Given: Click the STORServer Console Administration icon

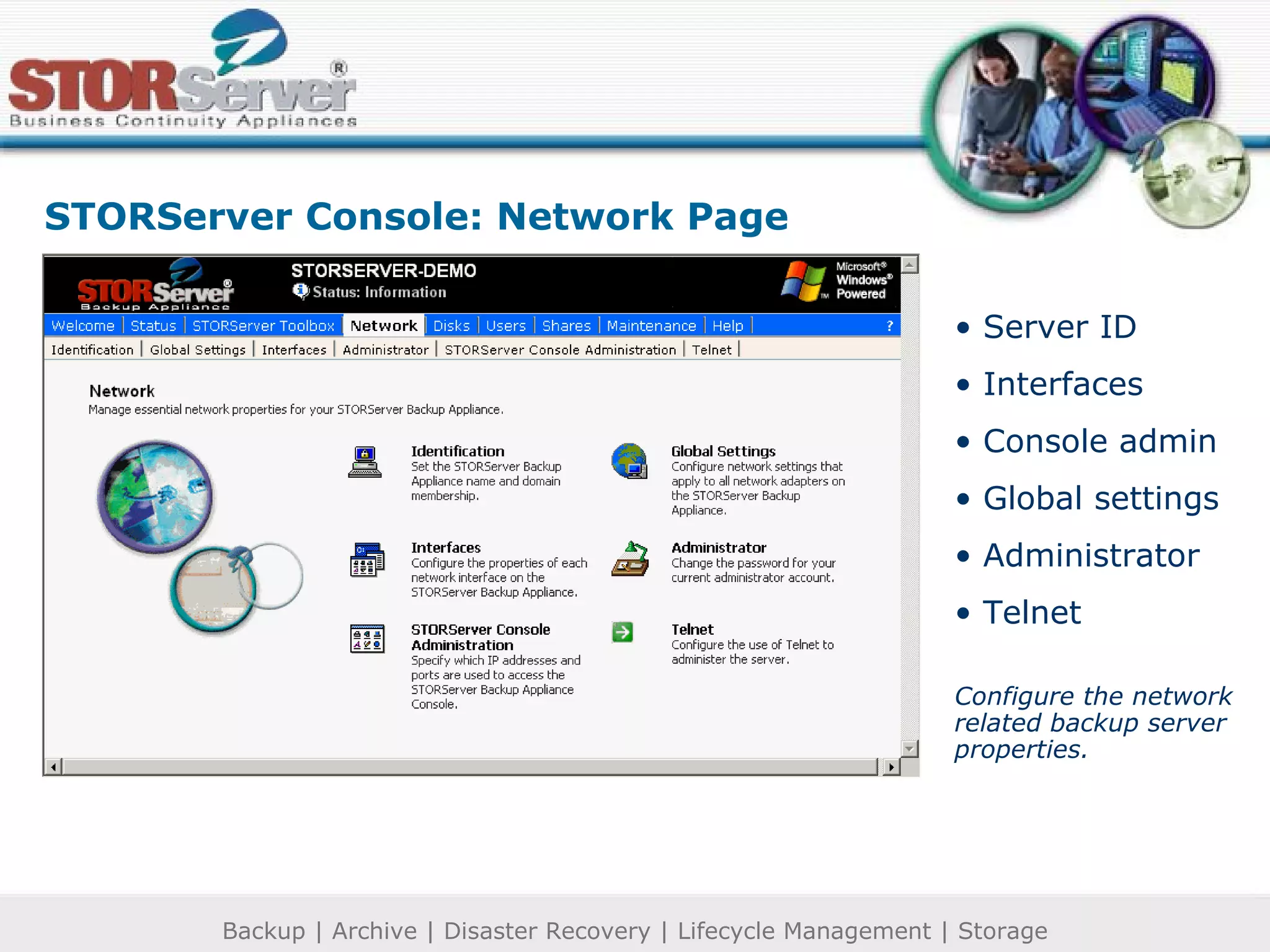Looking at the screenshot, I should (367, 638).
